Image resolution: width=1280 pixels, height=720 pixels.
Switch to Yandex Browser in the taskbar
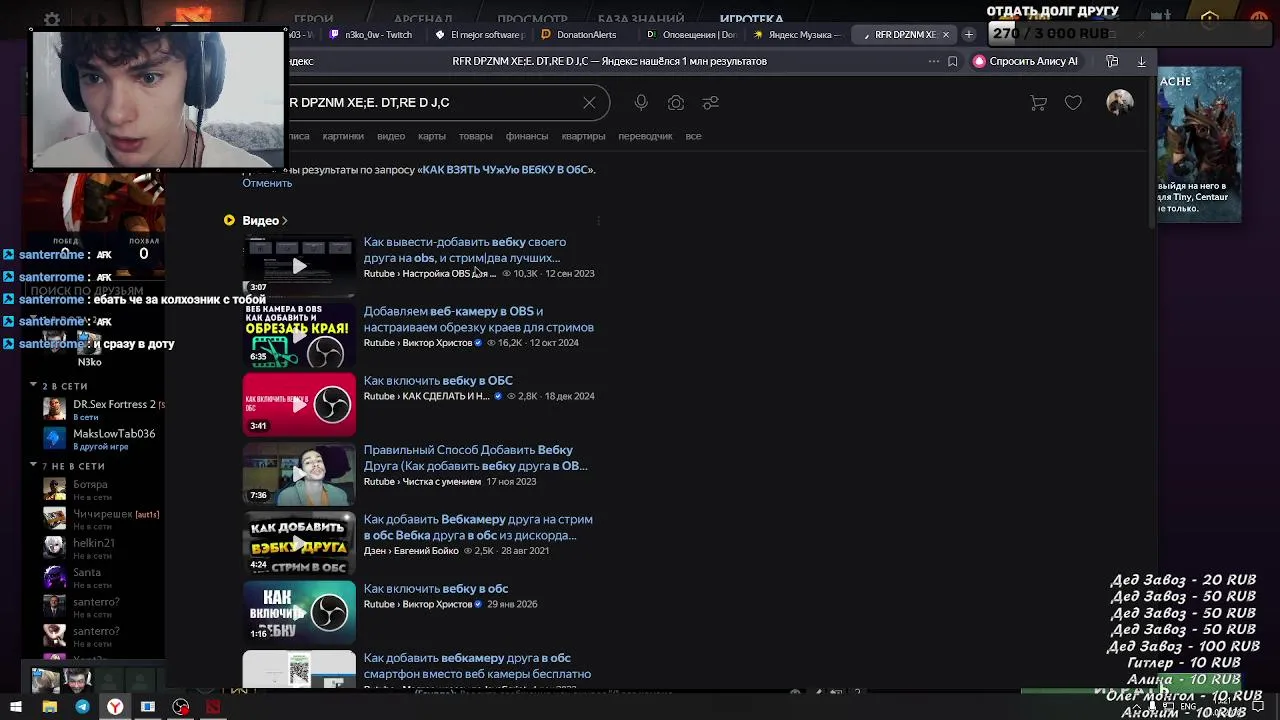click(115, 707)
